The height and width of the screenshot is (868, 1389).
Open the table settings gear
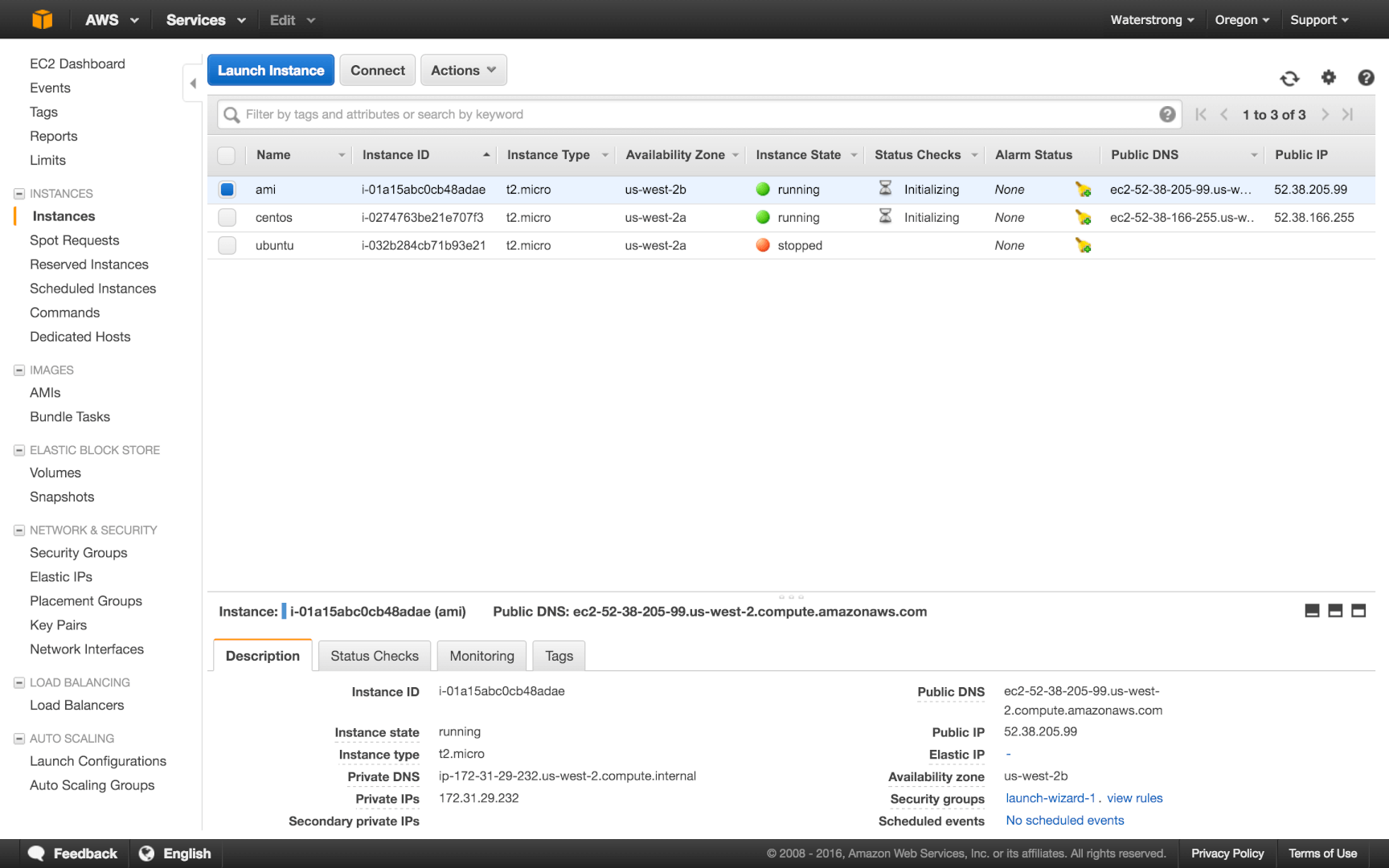(1328, 77)
